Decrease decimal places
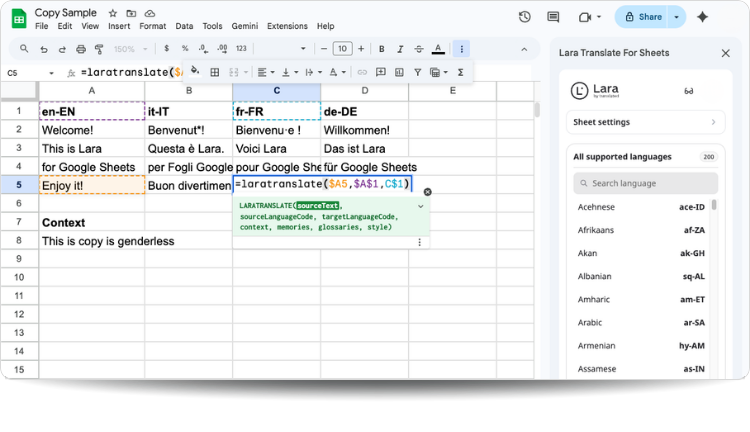 coord(203,48)
